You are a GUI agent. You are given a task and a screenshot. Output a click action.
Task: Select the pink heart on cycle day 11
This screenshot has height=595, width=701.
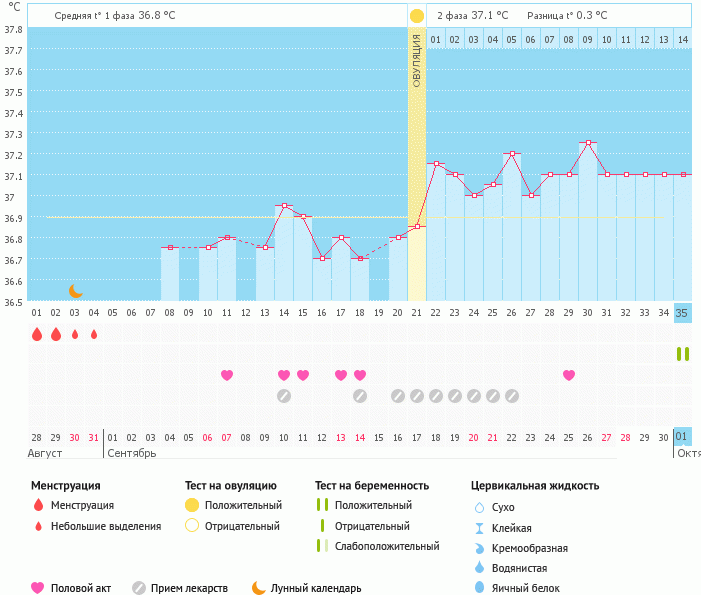tap(227, 375)
